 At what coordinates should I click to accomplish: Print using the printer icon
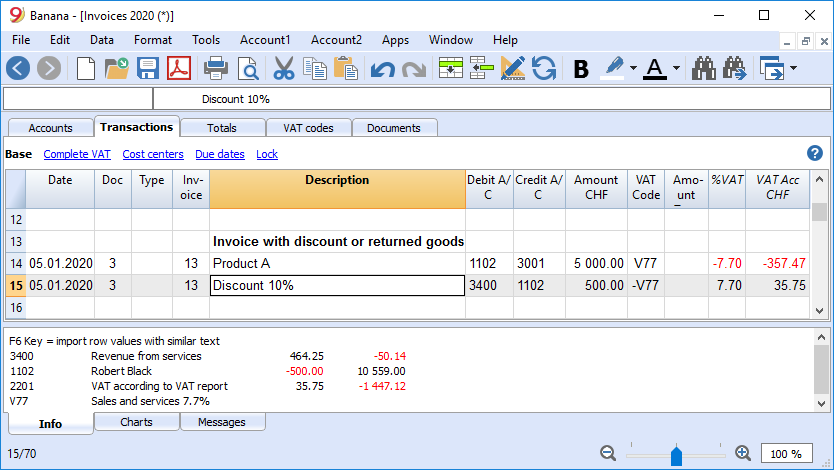click(x=216, y=69)
